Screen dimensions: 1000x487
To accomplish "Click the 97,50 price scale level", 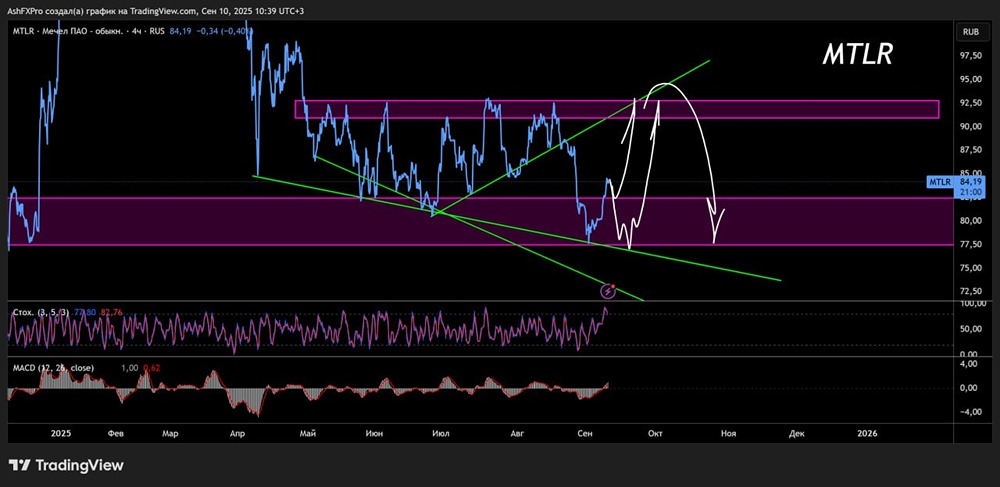I will click(971, 56).
